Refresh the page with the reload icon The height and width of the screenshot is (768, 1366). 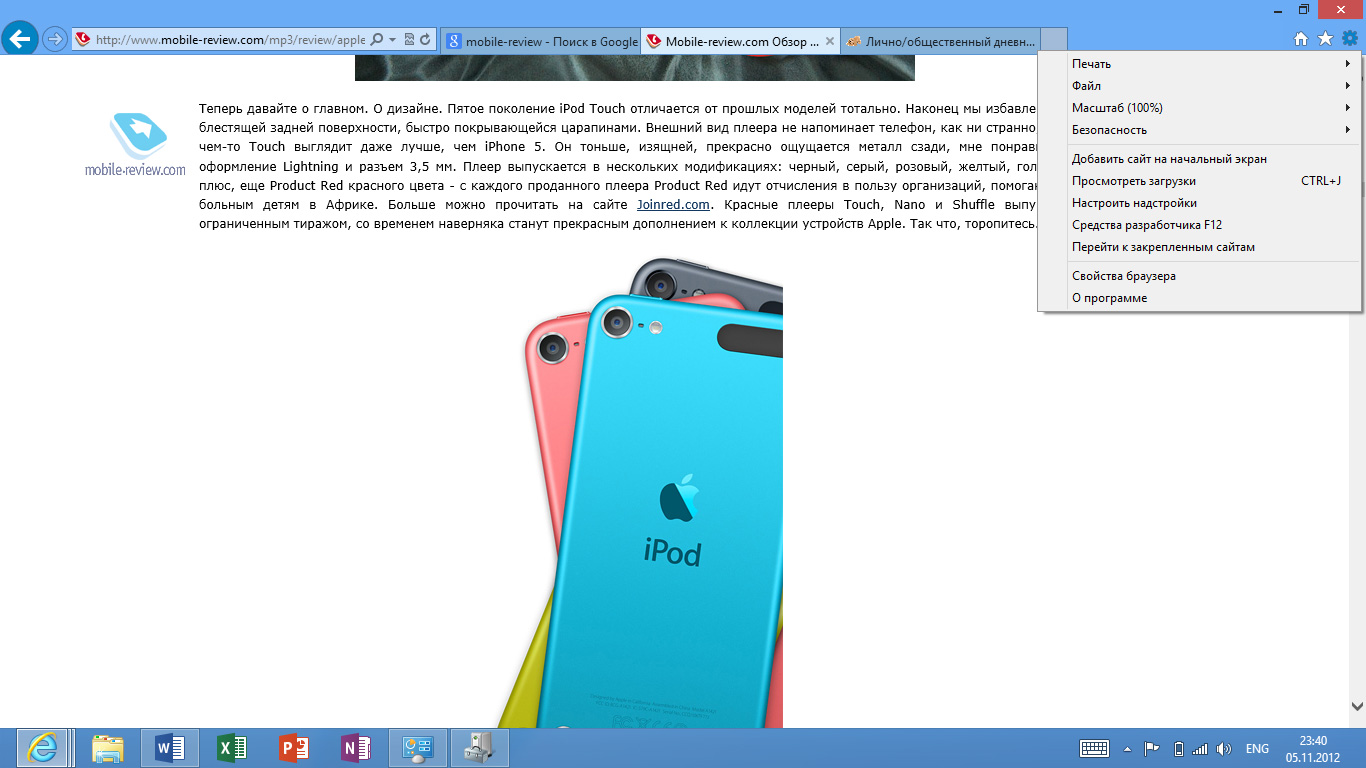[x=425, y=40]
